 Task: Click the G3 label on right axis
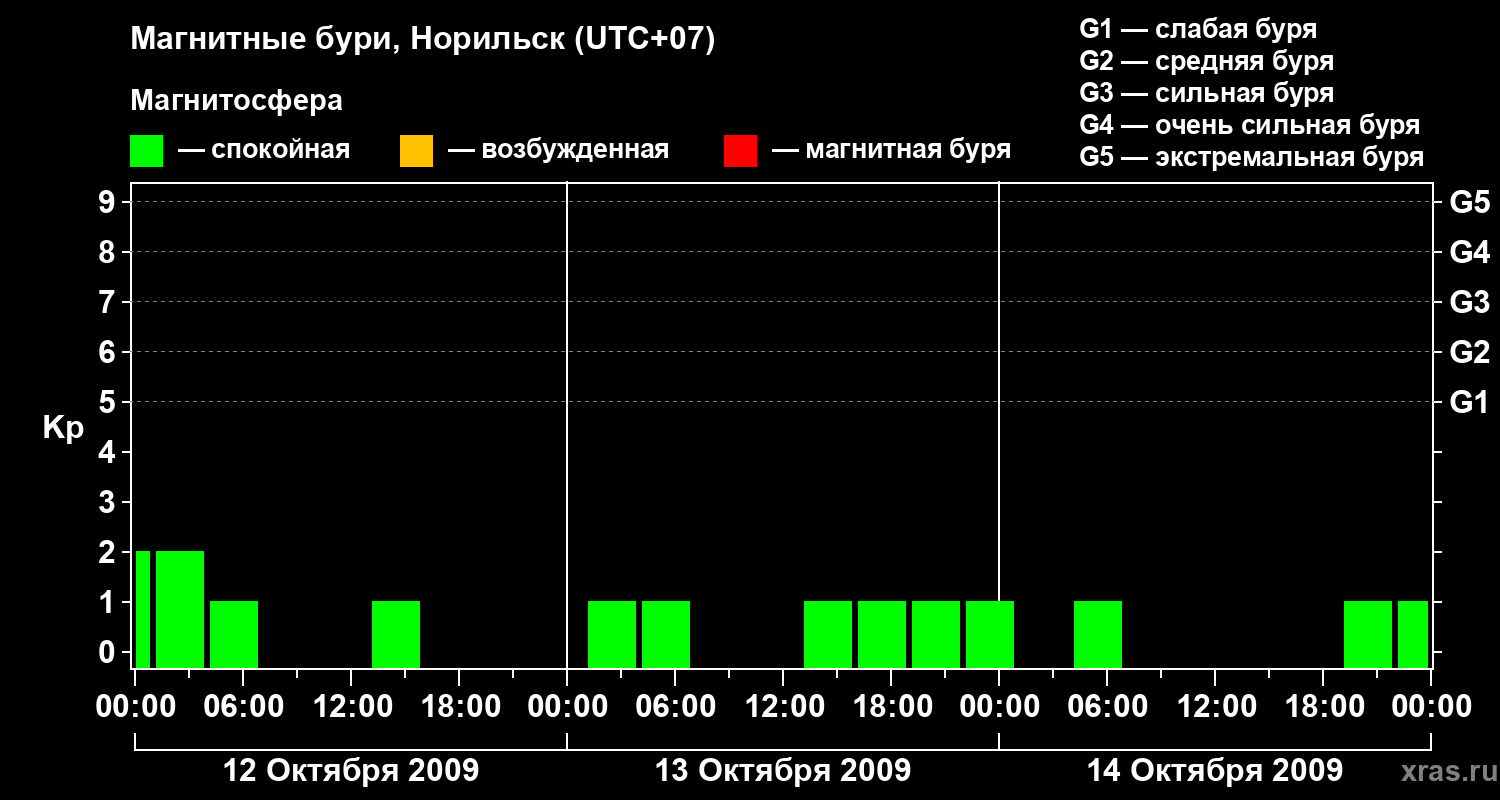click(x=1470, y=302)
